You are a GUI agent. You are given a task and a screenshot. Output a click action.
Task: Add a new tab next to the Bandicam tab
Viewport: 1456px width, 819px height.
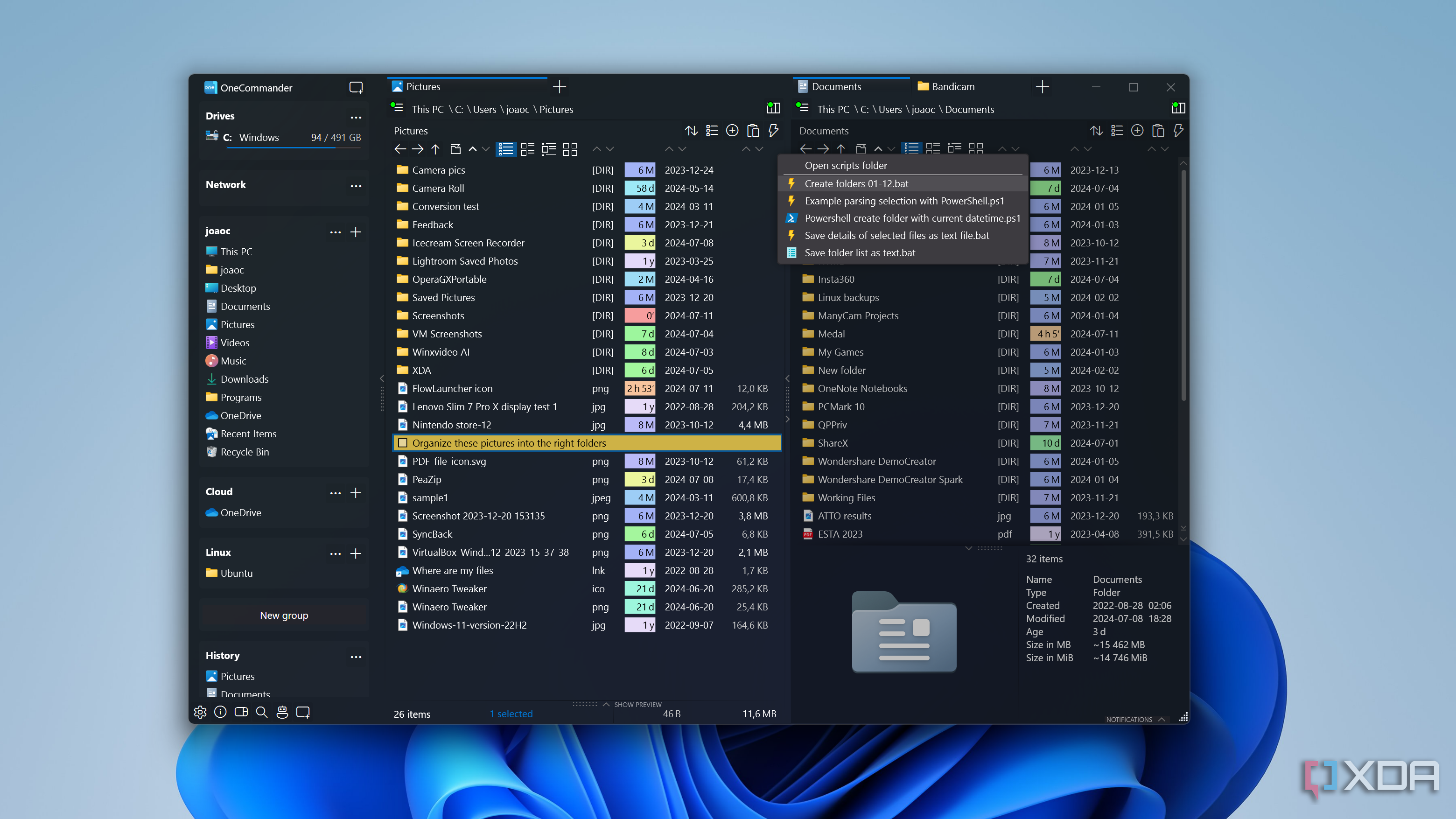point(1042,86)
